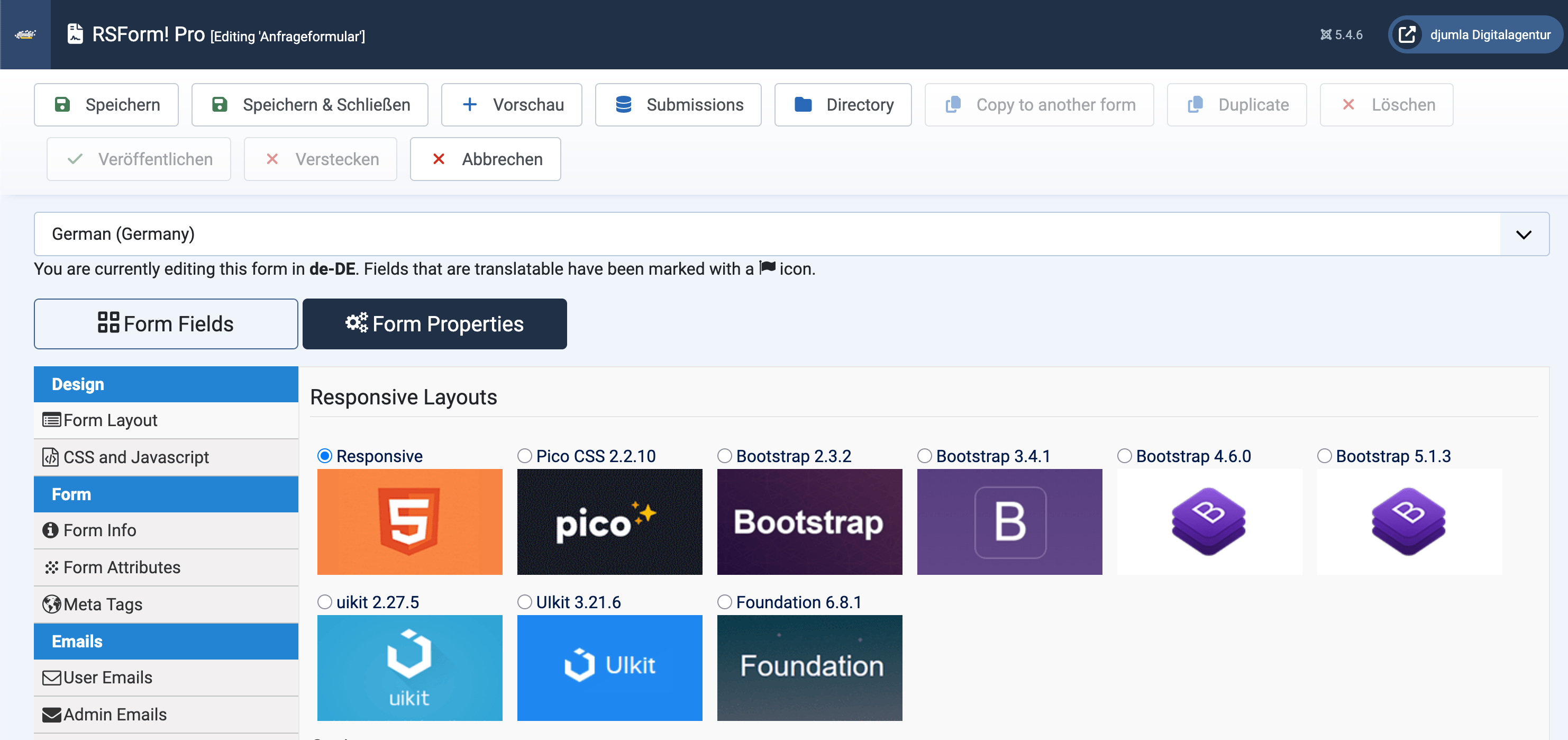This screenshot has width=1568, height=740.
Task: Open User Emails in the sidebar
Action: coord(166,678)
